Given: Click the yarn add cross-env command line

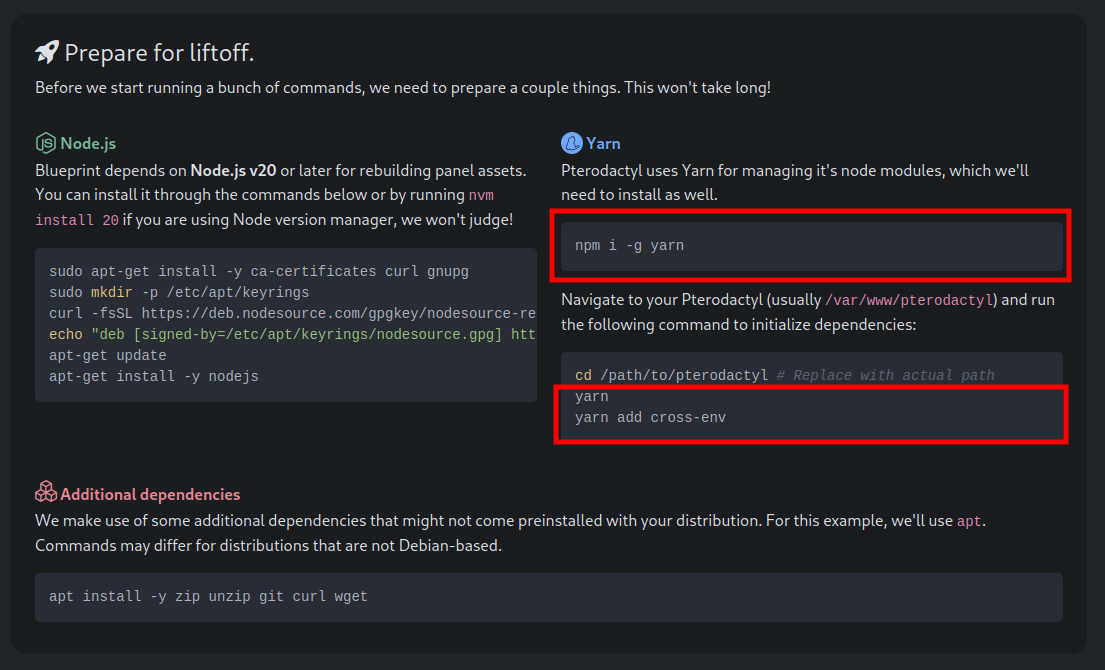Looking at the screenshot, I should tap(650, 418).
